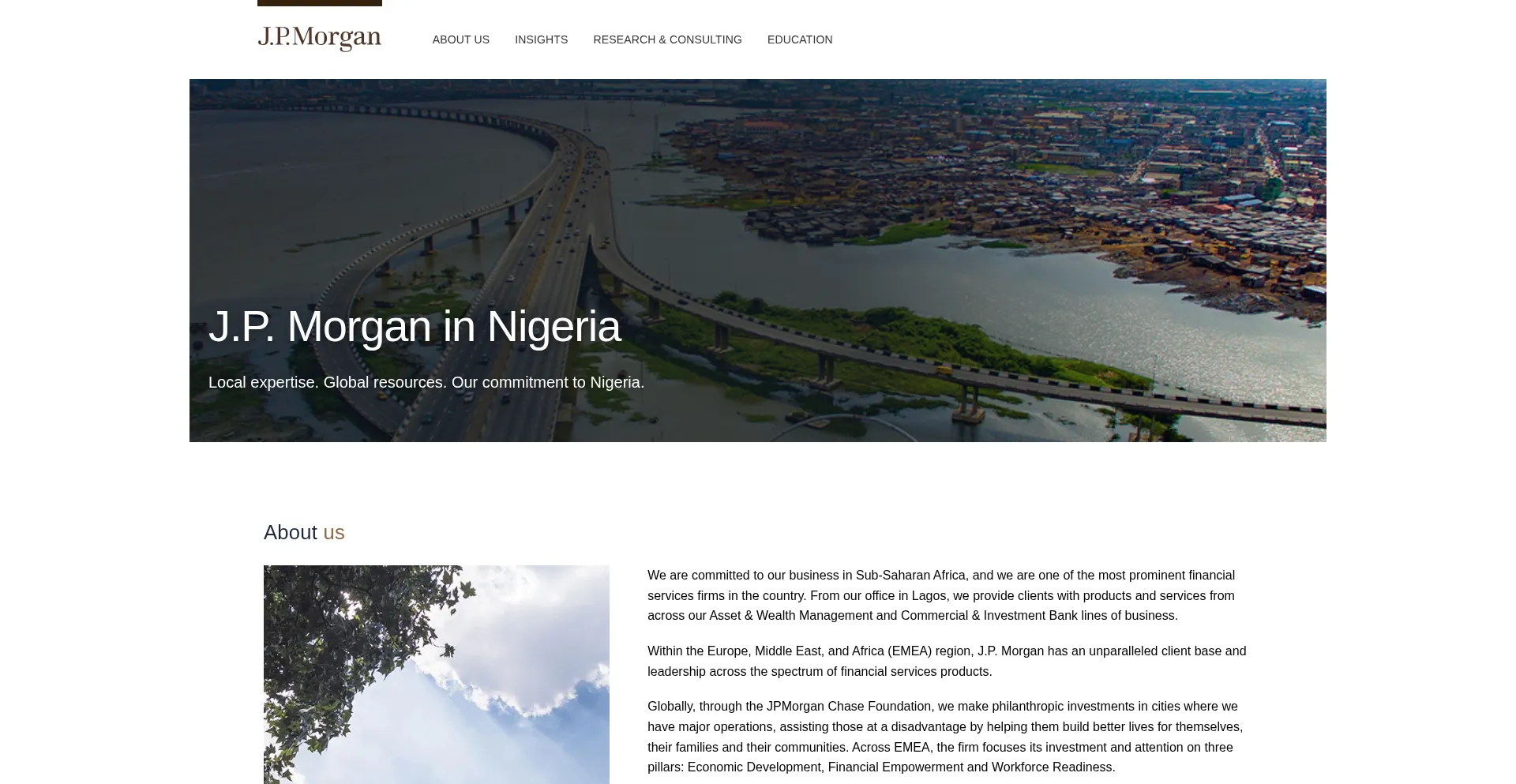1516x784 pixels.
Task: Click the J.P.Morgan logo
Action: [x=319, y=39]
